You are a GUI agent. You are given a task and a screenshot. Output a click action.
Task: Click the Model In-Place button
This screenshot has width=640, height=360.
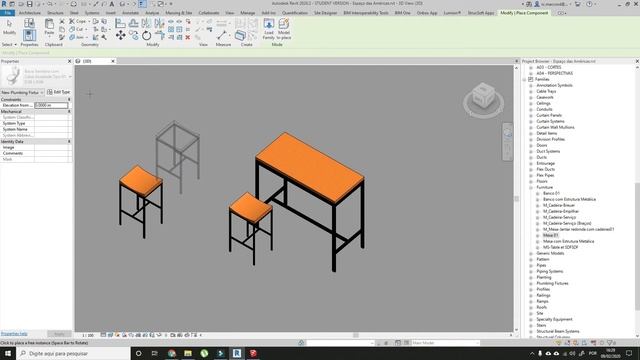(284, 29)
